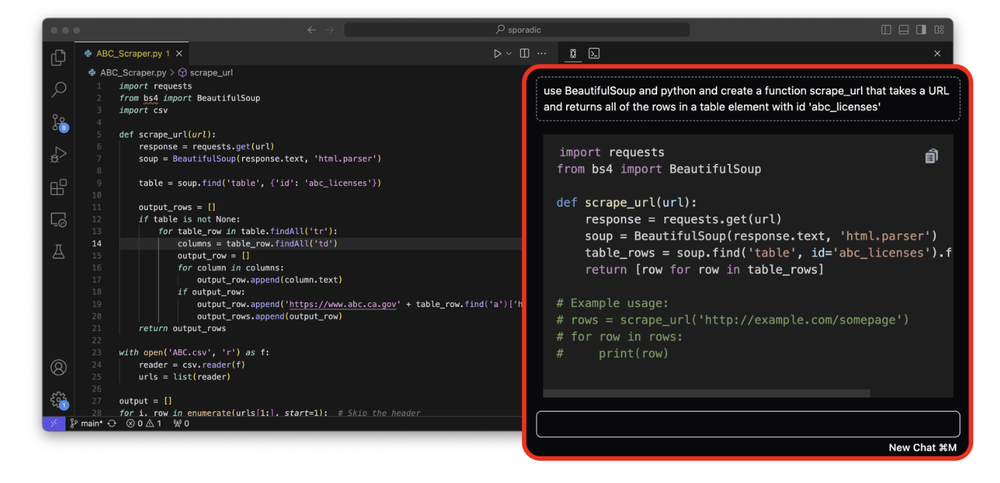The width and height of the screenshot is (1000, 483).
Task: Click 'def scrape_url(url):' in the editor
Action: (168, 135)
